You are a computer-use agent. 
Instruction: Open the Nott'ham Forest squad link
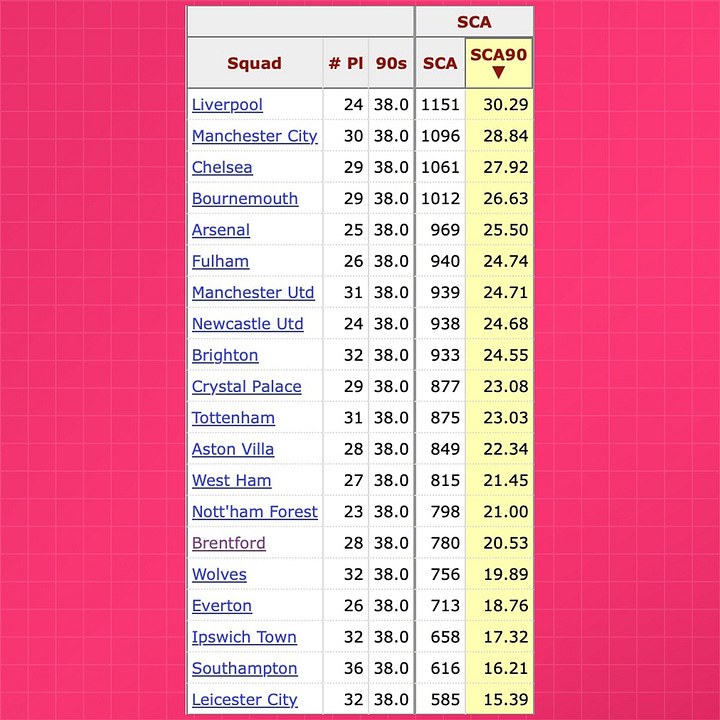pos(255,512)
